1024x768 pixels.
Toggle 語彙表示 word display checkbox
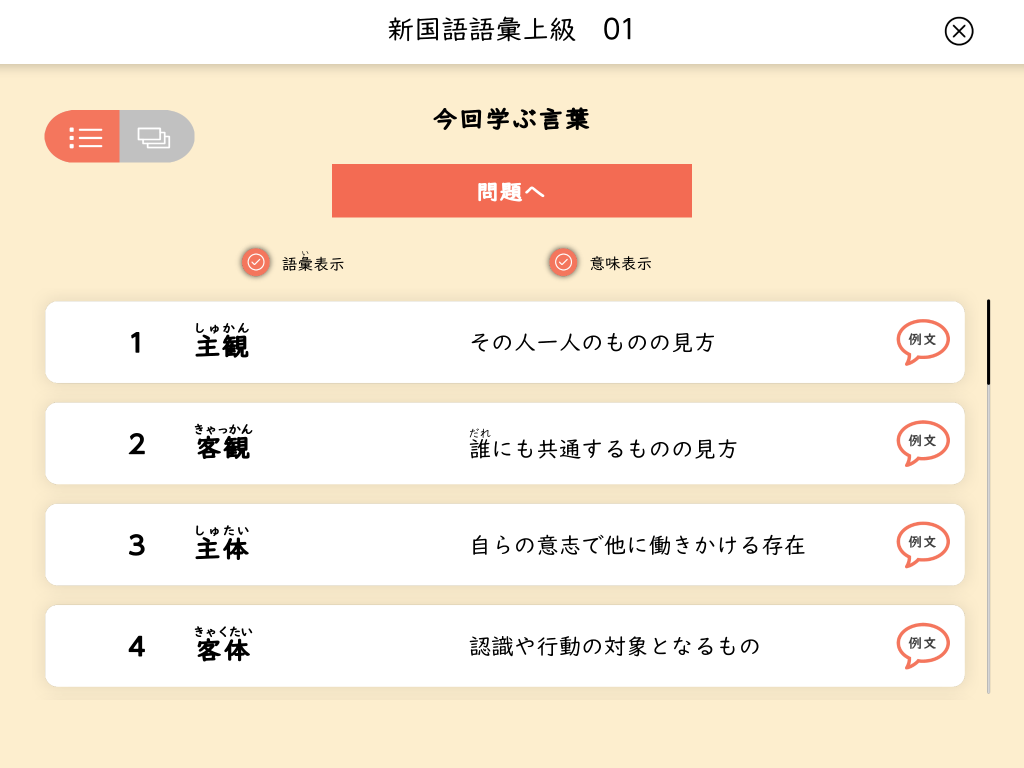pos(256,262)
